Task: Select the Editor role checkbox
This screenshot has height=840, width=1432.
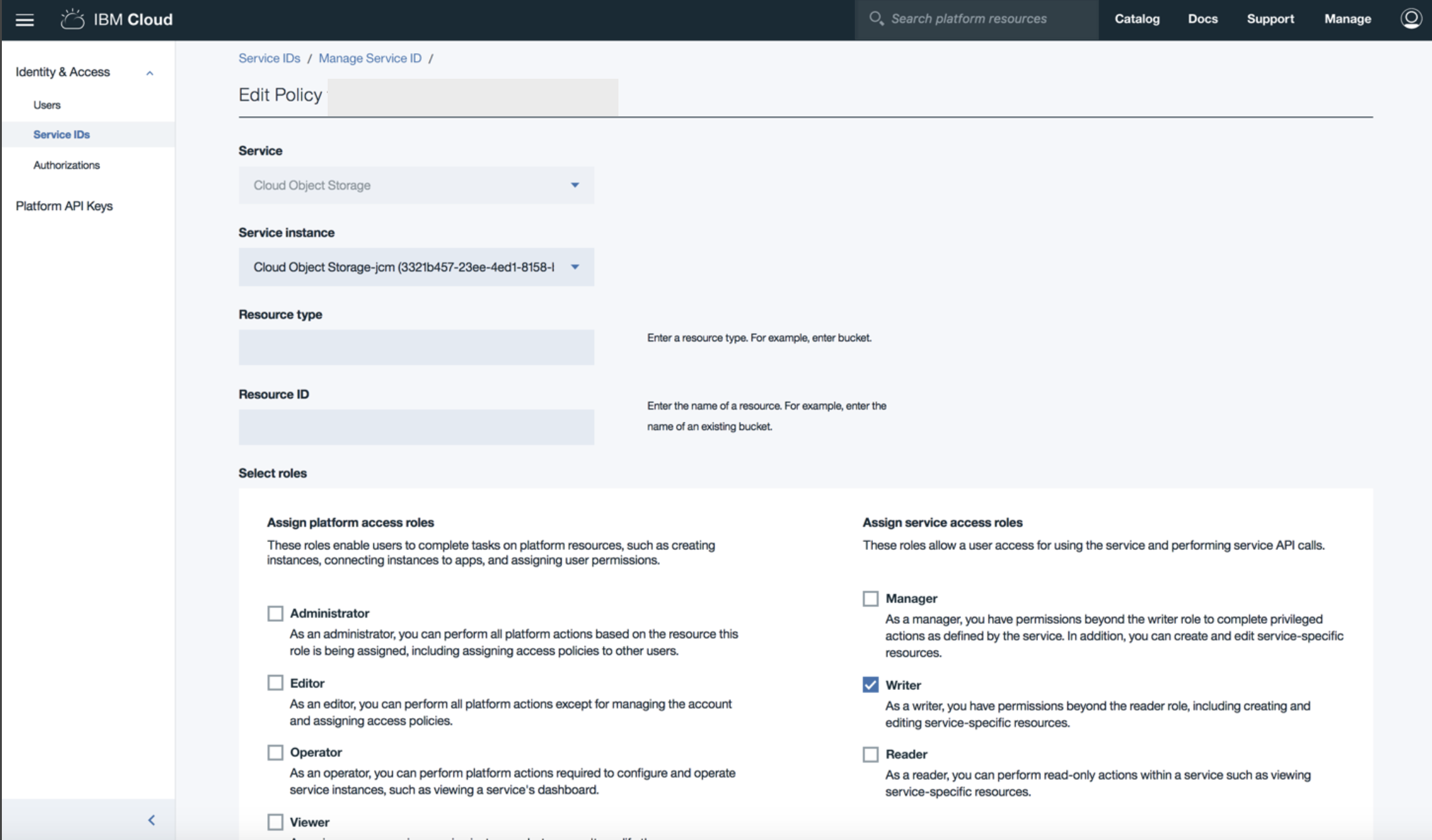Action: (x=275, y=682)
